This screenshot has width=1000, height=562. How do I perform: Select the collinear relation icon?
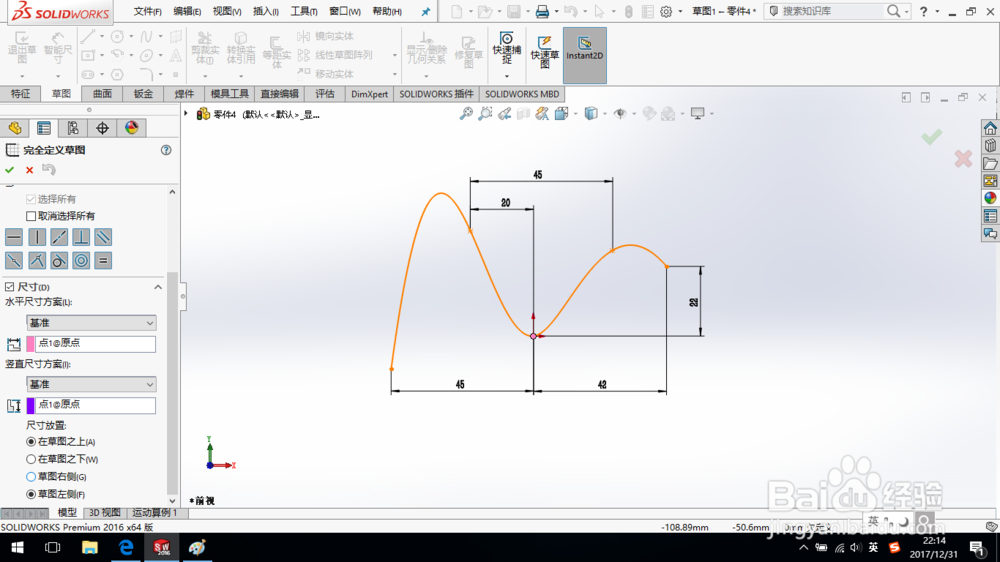[x=59, y=237]
